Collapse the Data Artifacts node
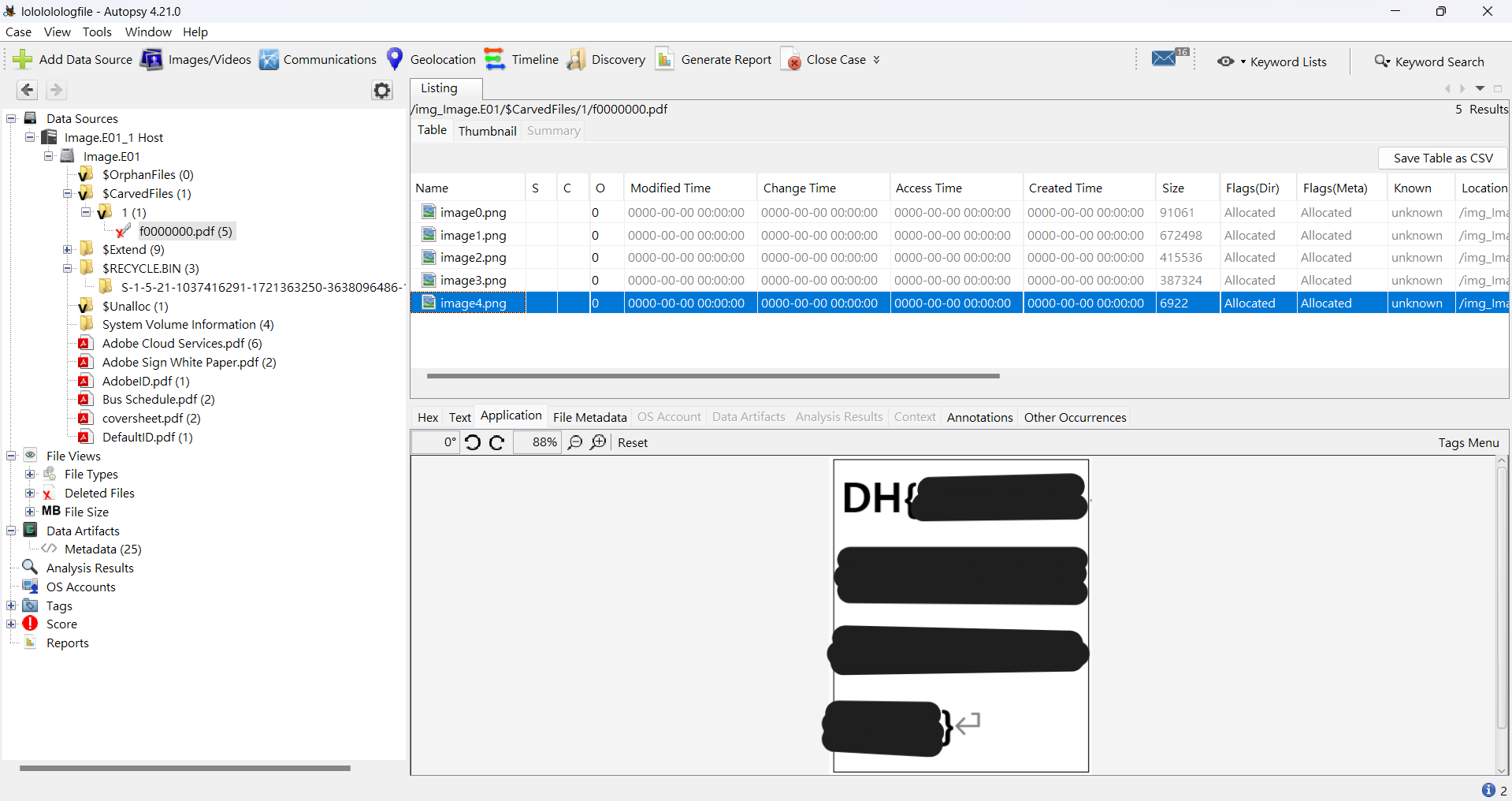This screenshot has width=1512, height=801. (11, 531)
